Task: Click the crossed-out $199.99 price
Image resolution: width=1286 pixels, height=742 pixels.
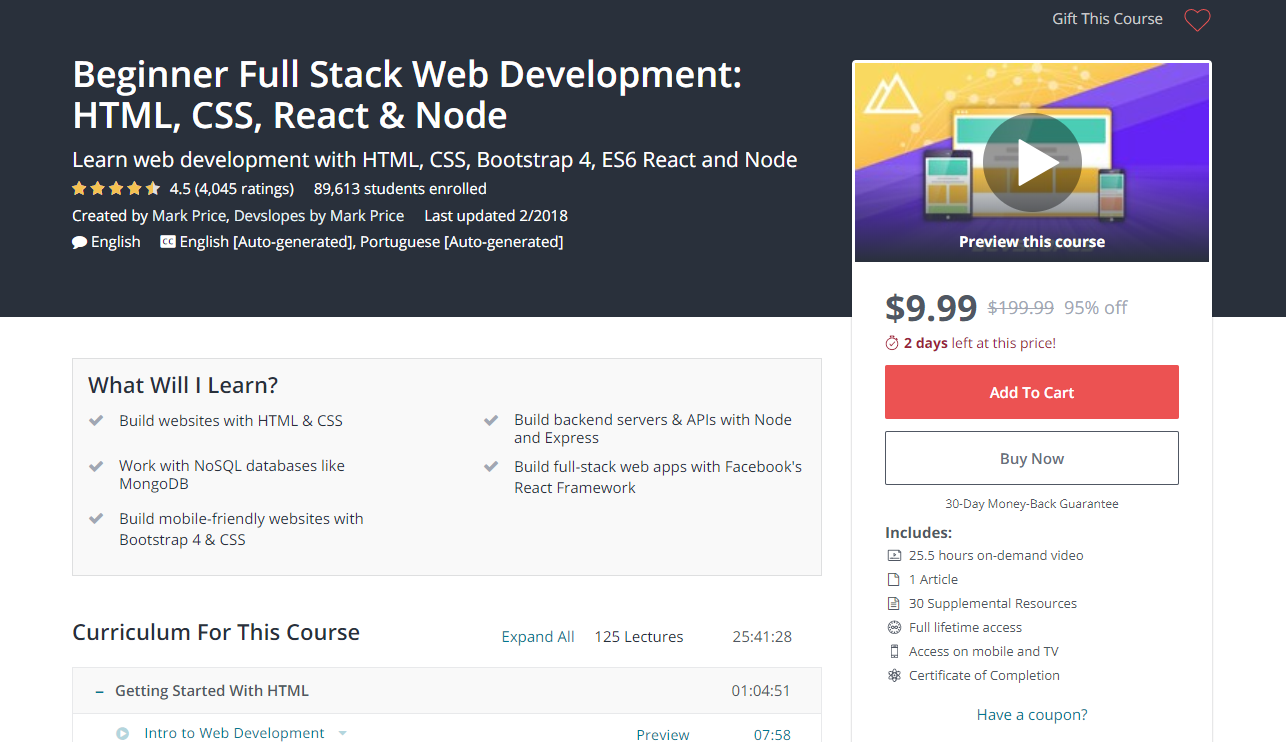Action: tap(1021, 308)
